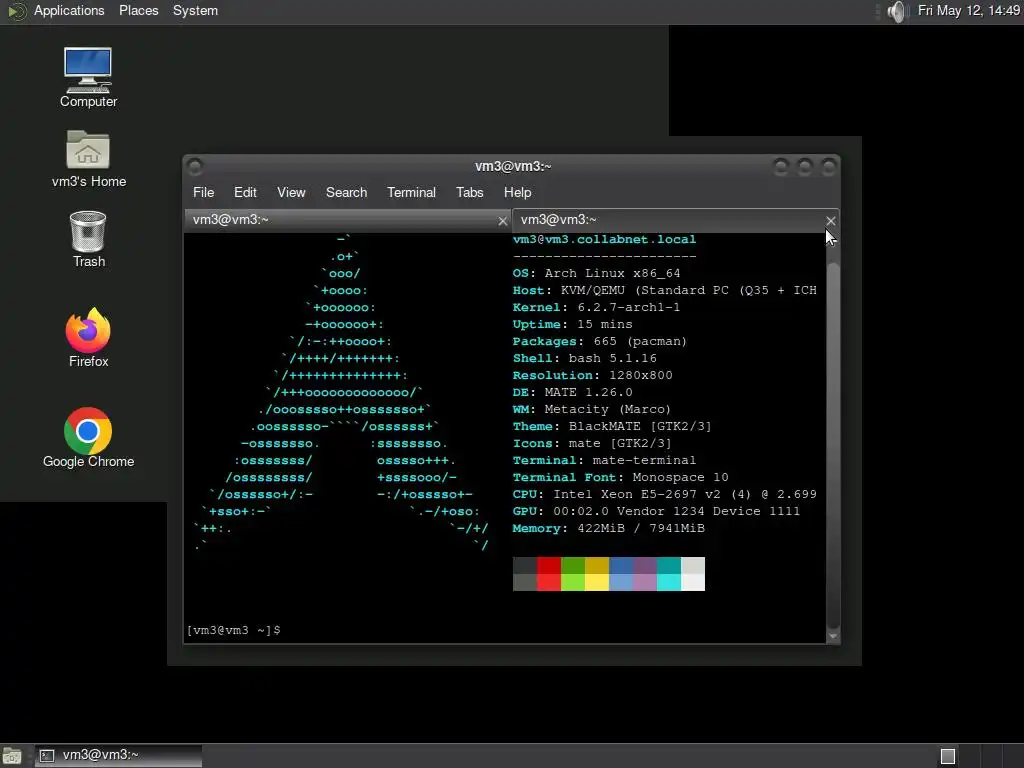Click the Terminal: mate-terminal line
The height and width of the screenshot is (768, 1024).
pos(604,460)
